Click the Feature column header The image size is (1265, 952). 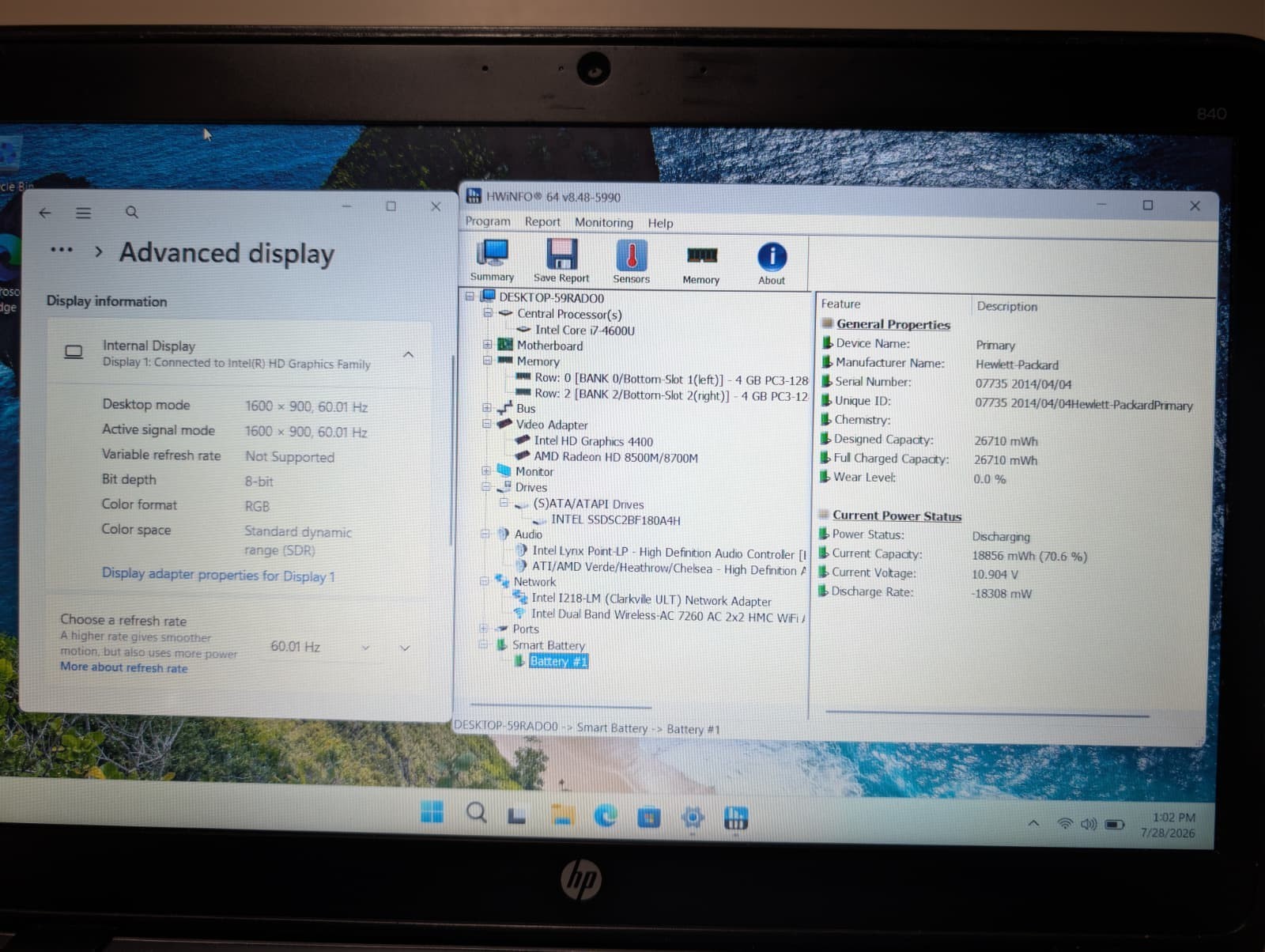[840, 304]
